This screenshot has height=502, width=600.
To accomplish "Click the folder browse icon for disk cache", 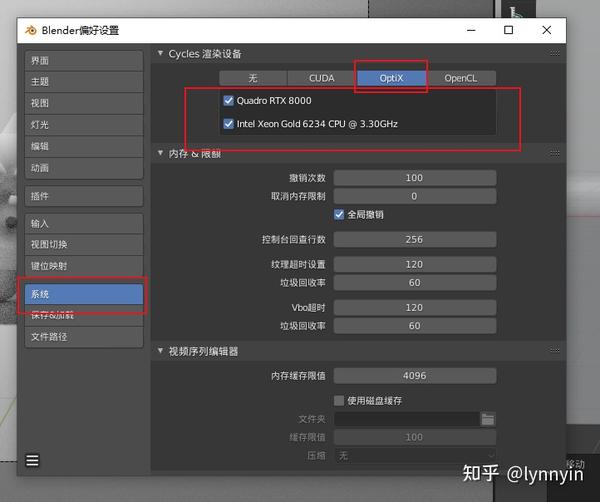I will pyautogui.click(x=488, y=419).
